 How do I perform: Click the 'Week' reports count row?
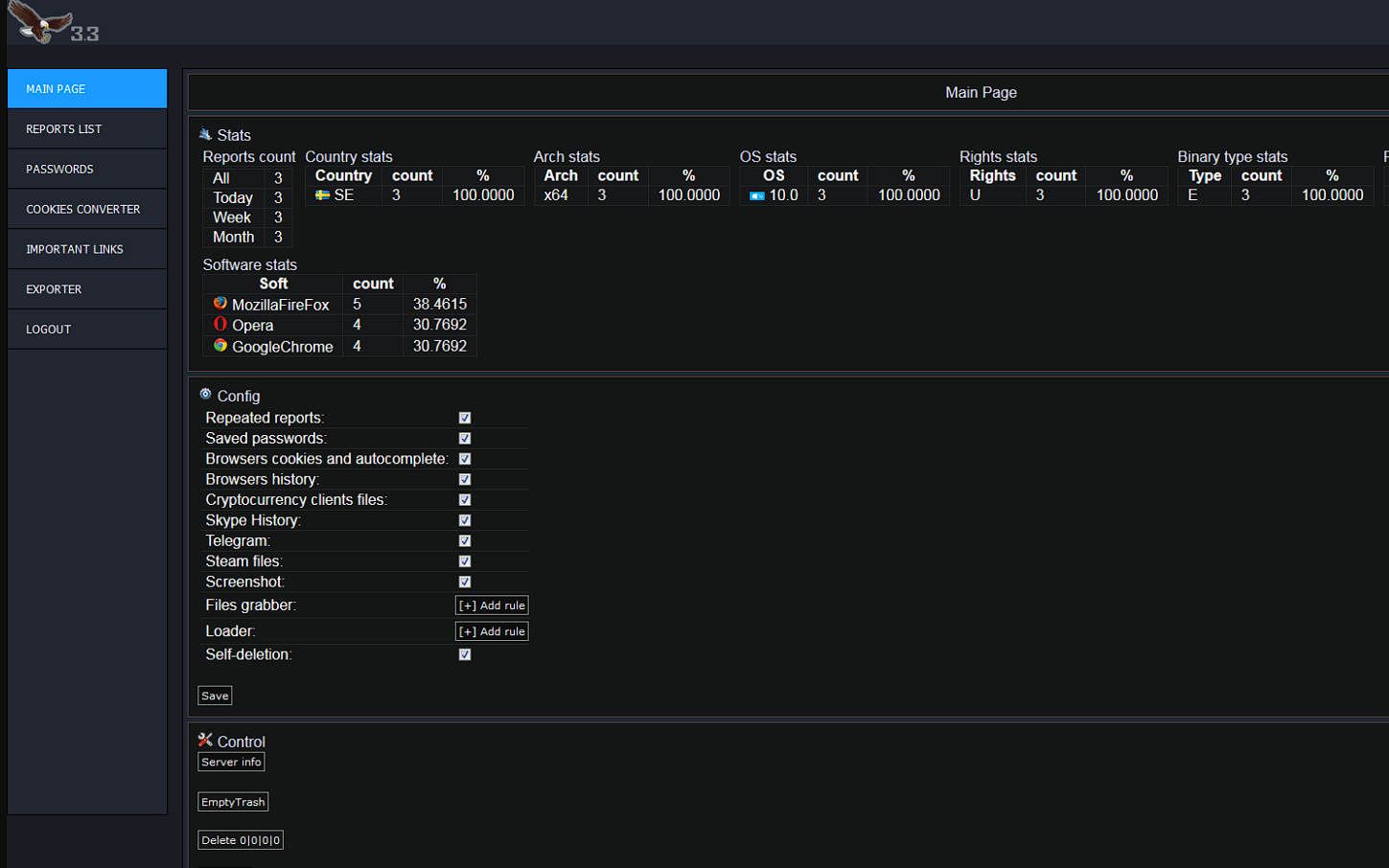(x=247, y=217)
